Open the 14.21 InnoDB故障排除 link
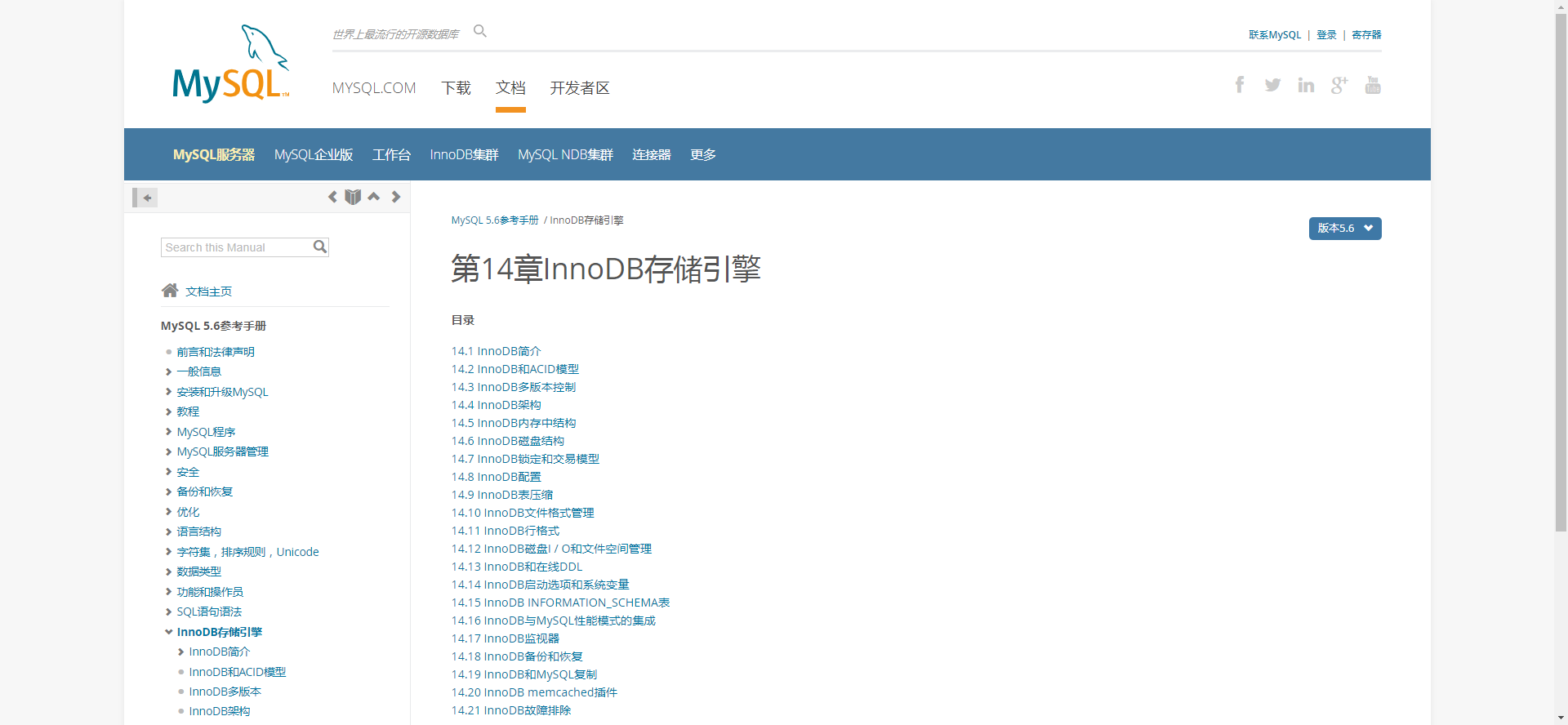This screenshot has width=1568, height=725. coord(511,710)
